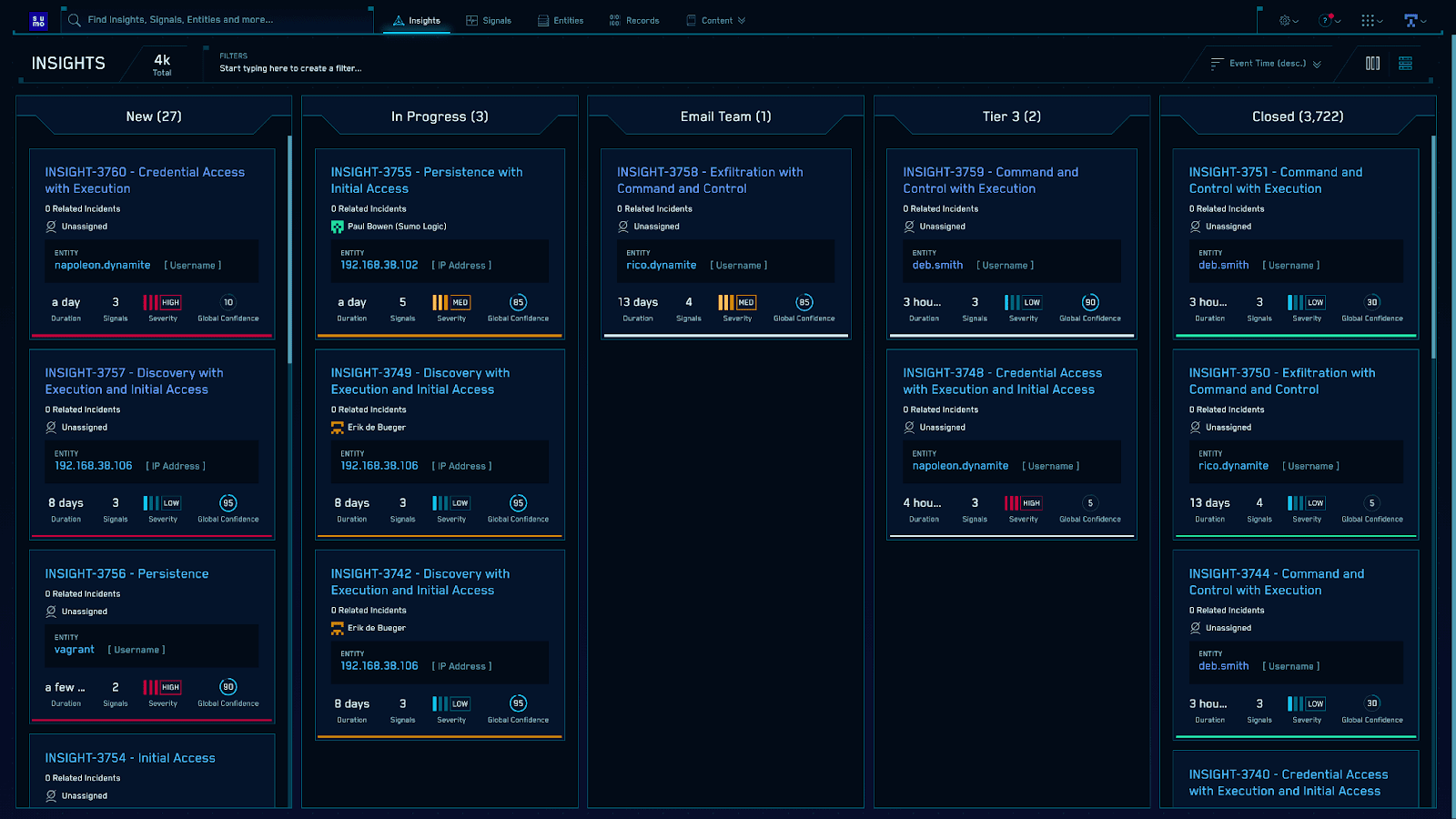Open INSIGHT-3757 Discovery with Execution card
This screenshot has height=819, width=1456.
(134, 381)
